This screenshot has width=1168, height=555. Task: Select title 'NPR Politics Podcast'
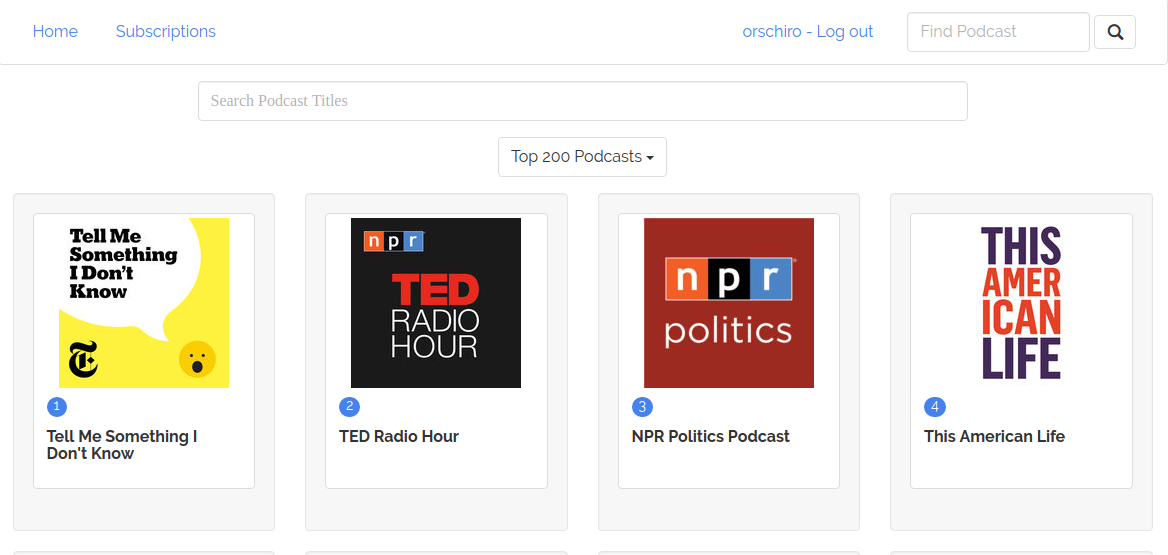pos(711,437)
